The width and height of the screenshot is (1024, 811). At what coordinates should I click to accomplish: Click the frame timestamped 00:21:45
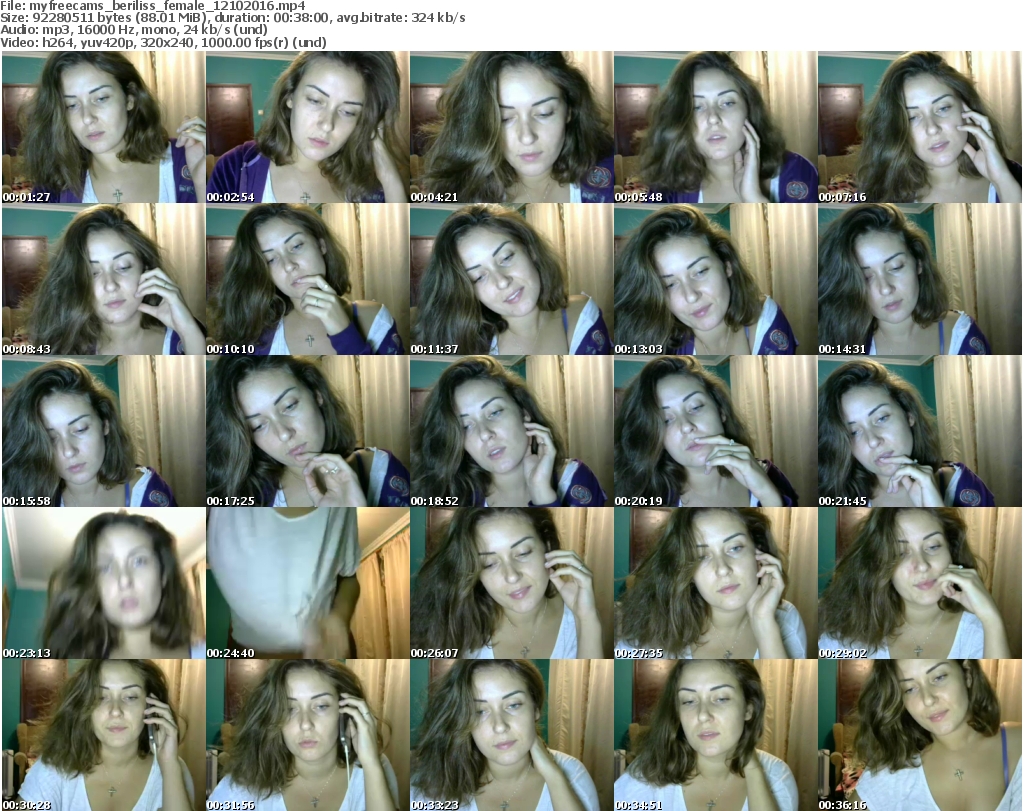(x=919, y=431)
